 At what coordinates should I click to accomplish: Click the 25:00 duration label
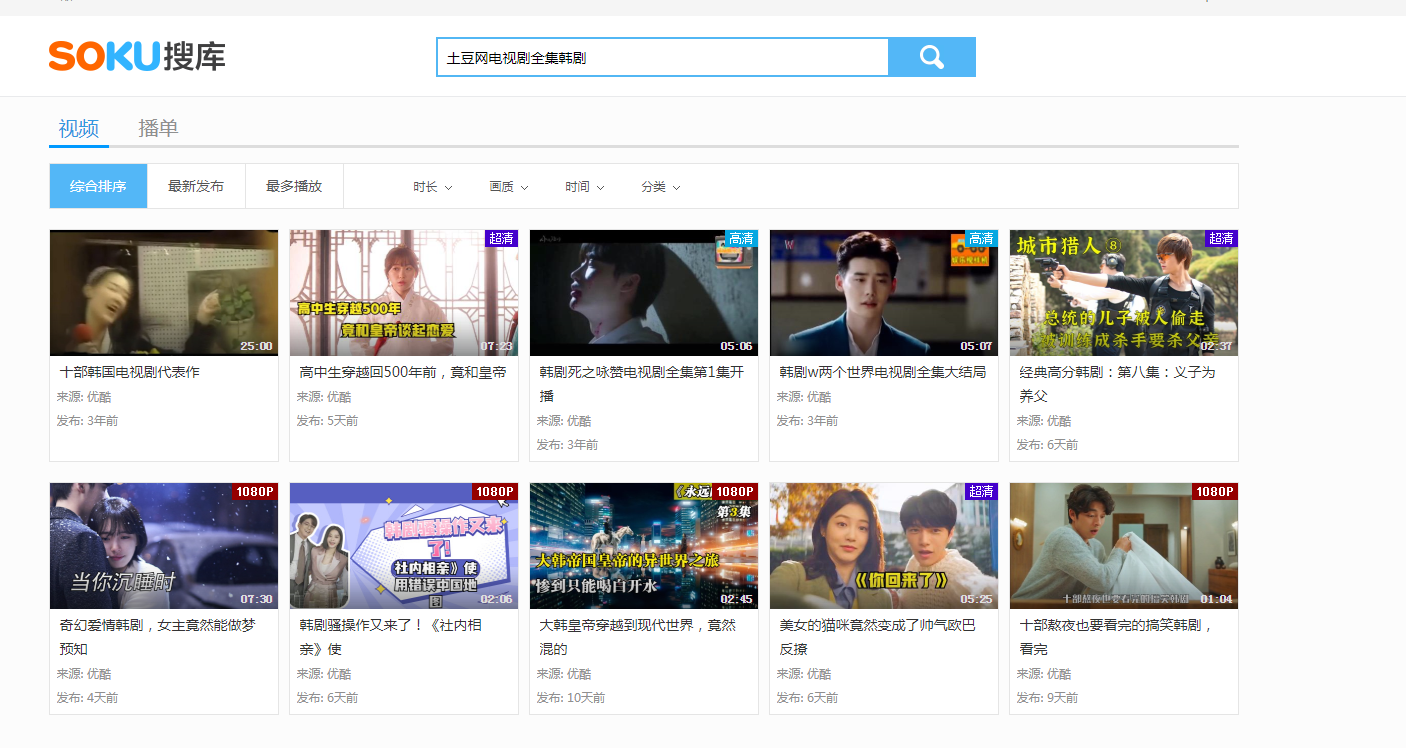point(256,346)
